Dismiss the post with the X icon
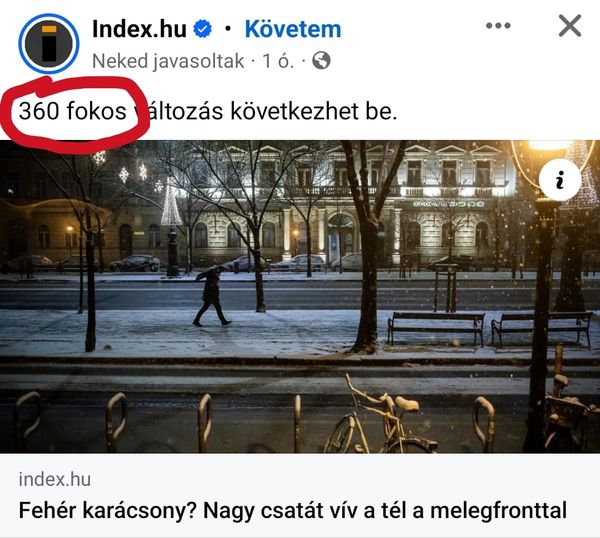600x538 pixels. [570, 26]
